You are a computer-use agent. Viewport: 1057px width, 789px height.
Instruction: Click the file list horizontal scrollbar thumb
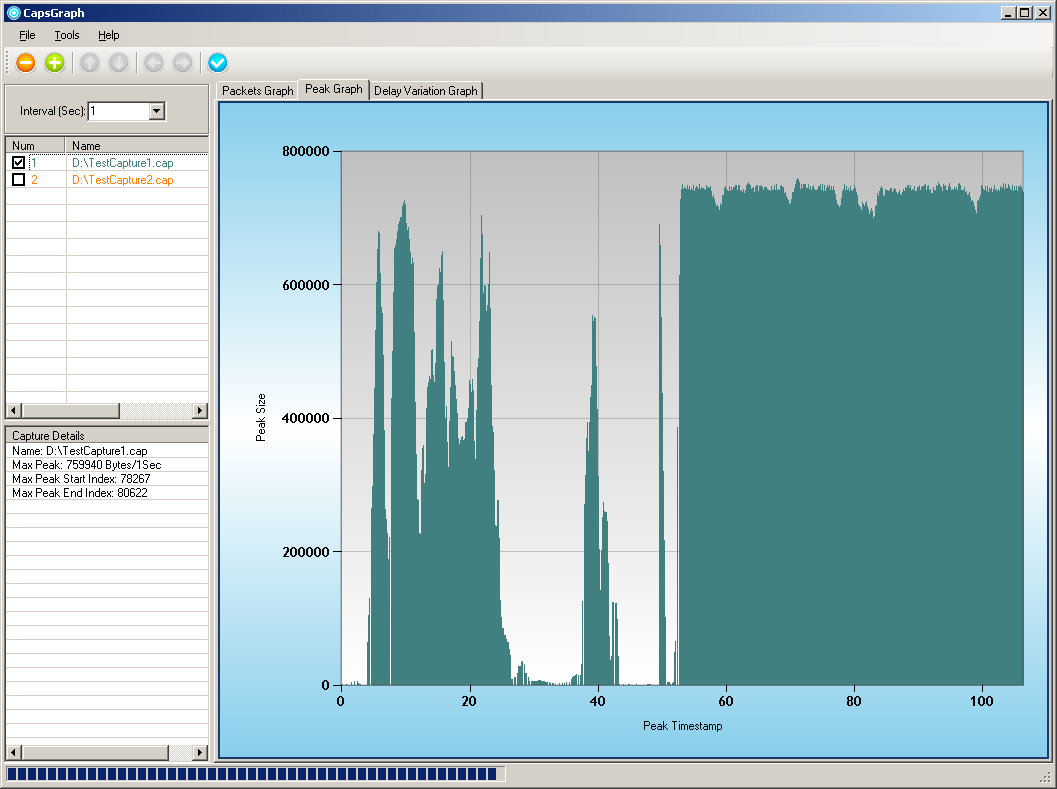coord(70,411)
